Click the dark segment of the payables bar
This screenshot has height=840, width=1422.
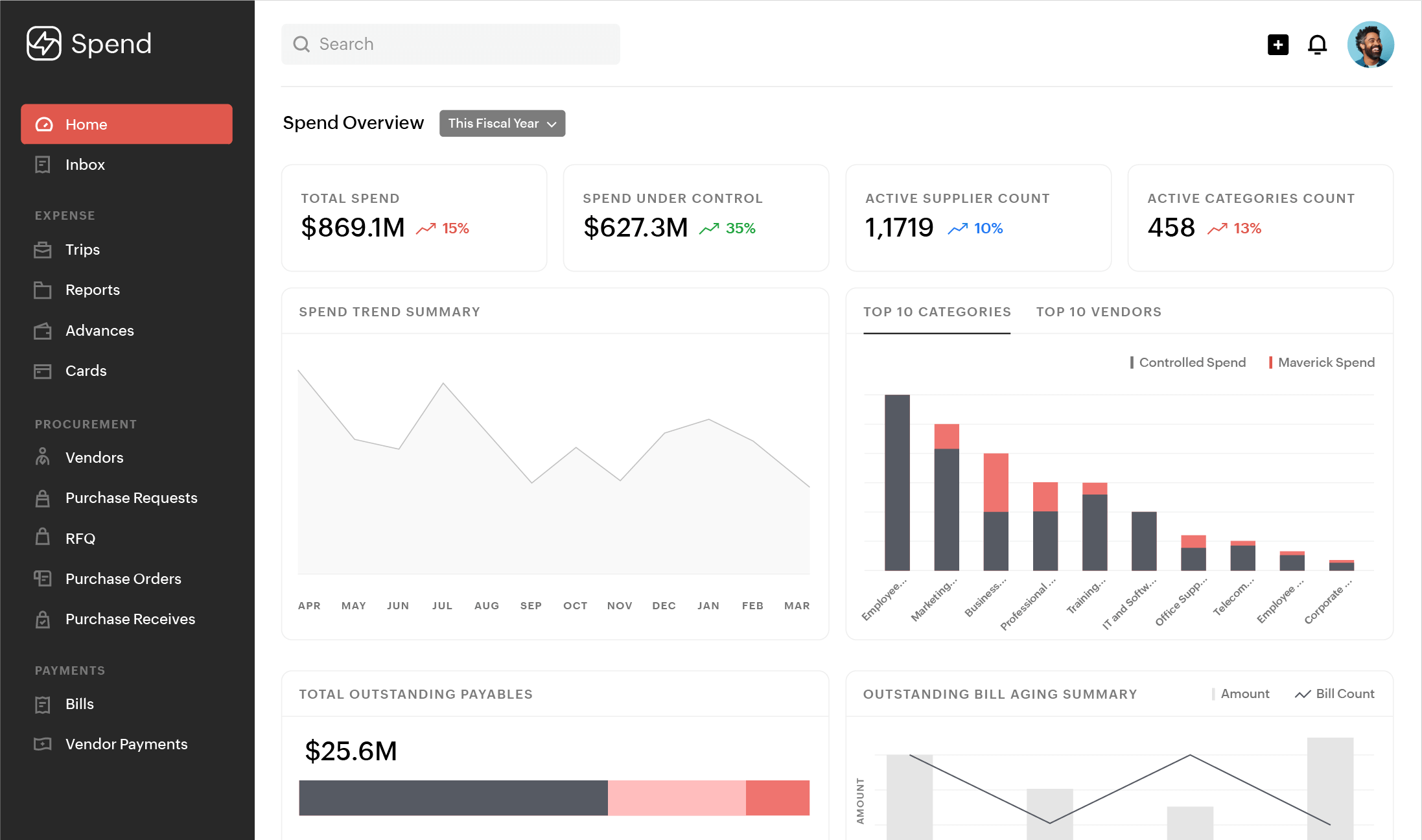(x=453, y=797)
